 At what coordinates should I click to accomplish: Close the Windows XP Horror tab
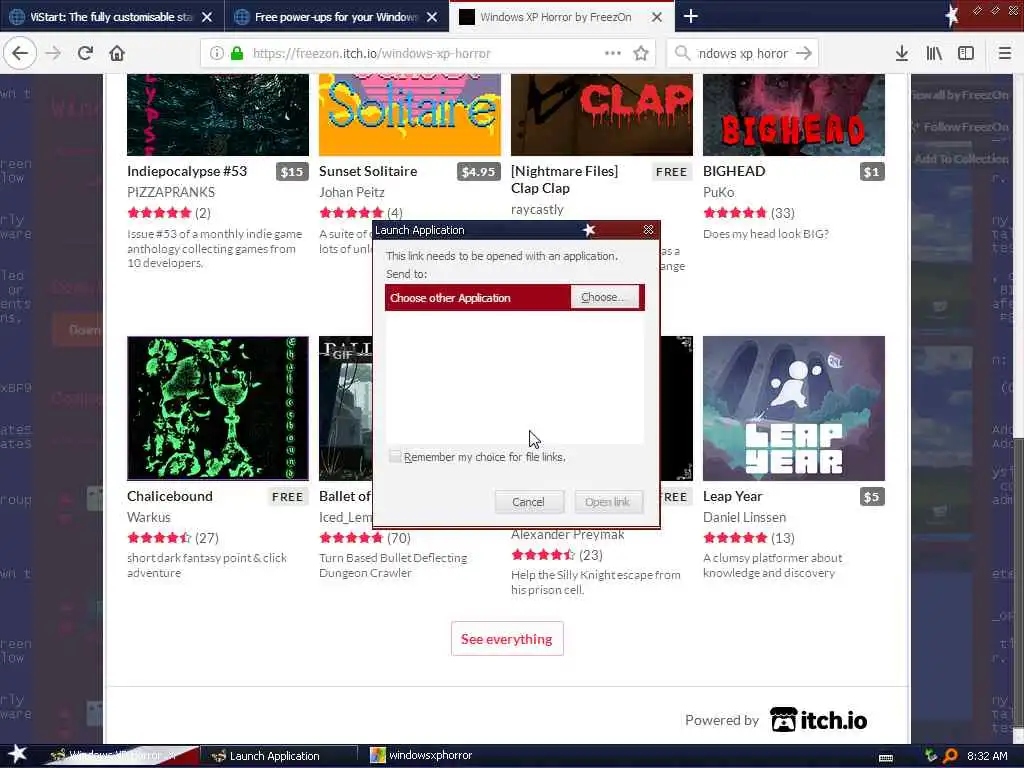pyautogui.click(x=657, y=17)
